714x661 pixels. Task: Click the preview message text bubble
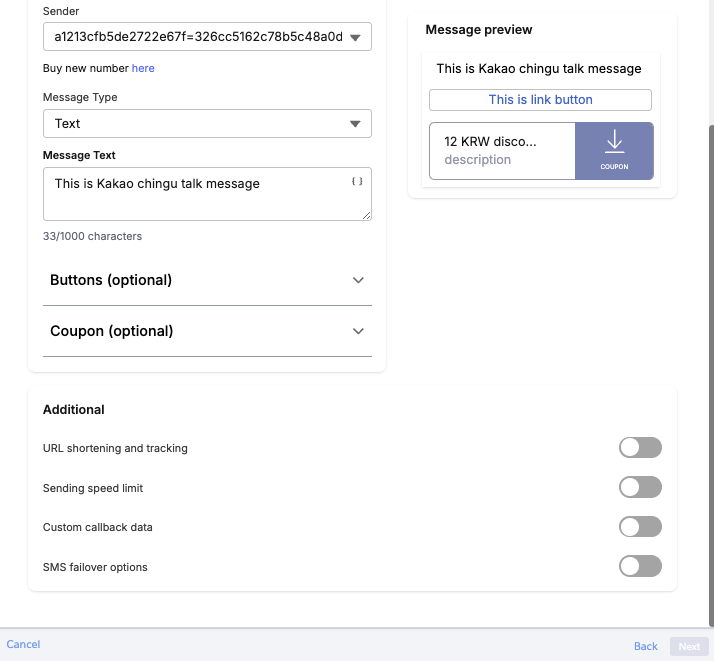click(539, 69)
